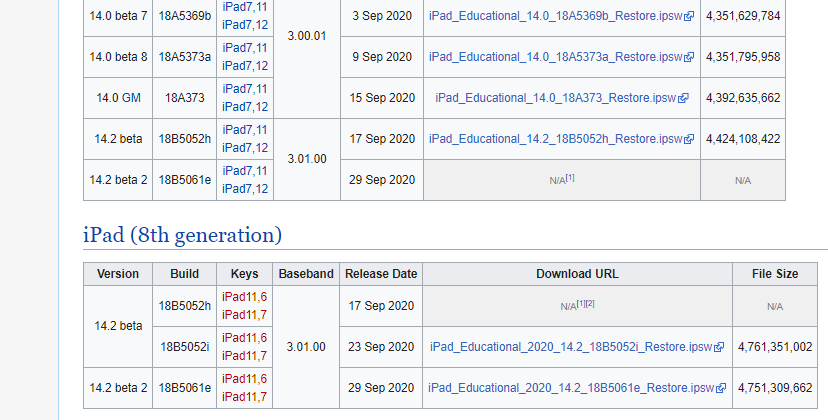This screenshot has width=828, height=420.
Task: Select file size 4,751,309,662
Action: click(x=775, y=388)
